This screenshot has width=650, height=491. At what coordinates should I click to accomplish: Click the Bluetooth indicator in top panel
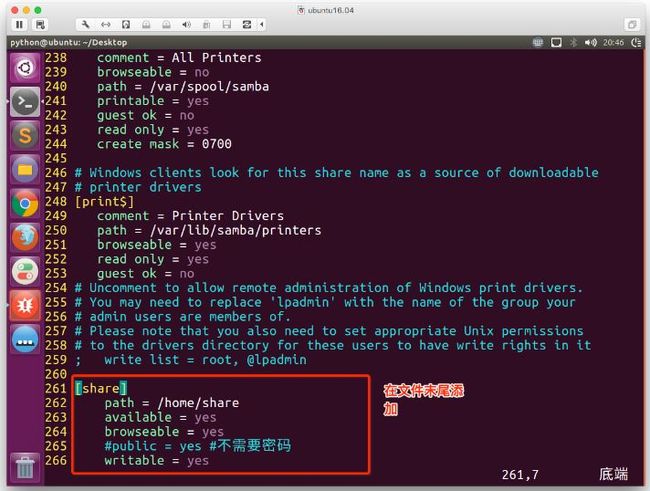pyautogui.click(x=574, y=42)
